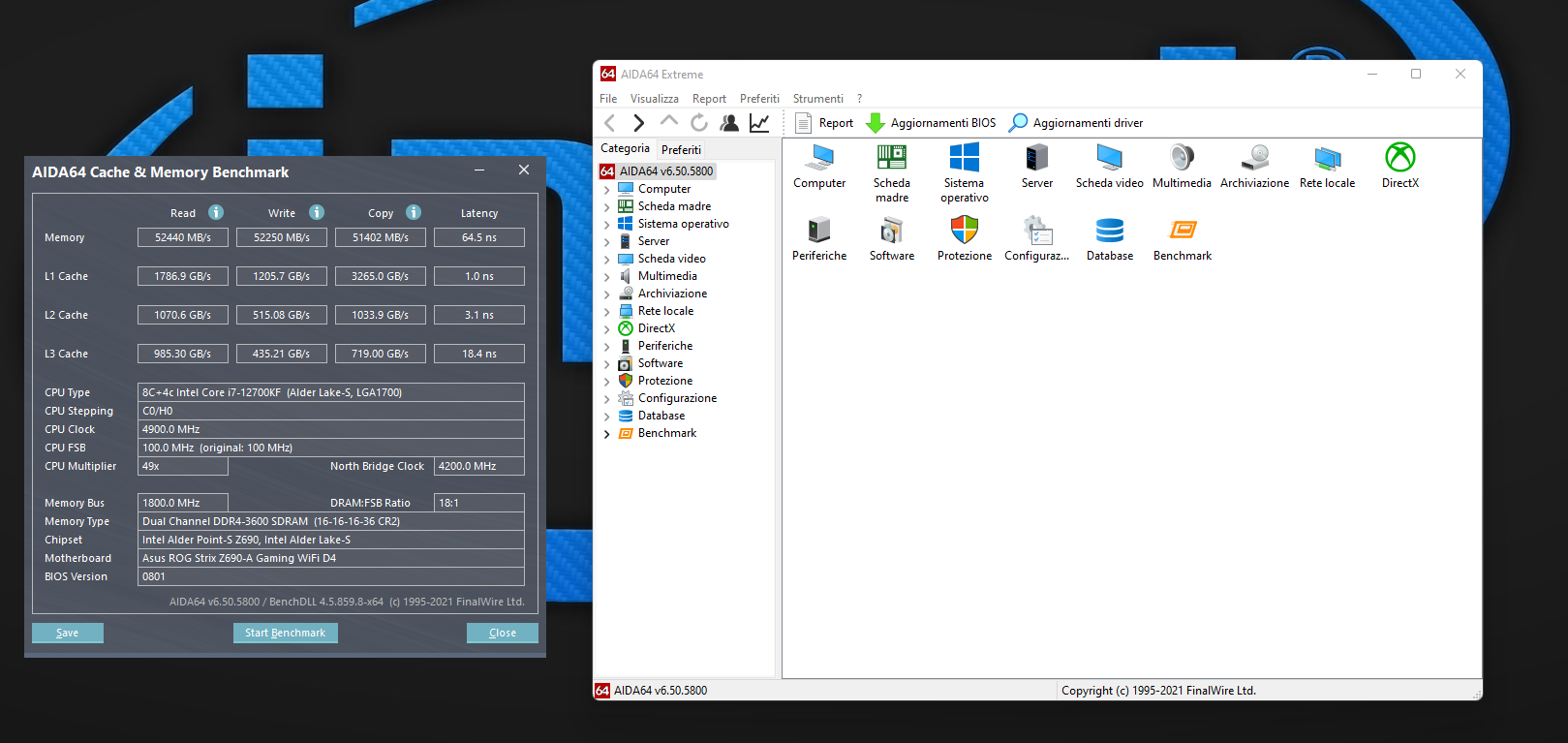This screenshot has width=1568, height=743.
Task: Expand the Rete locale tree node
Action: 607,312
